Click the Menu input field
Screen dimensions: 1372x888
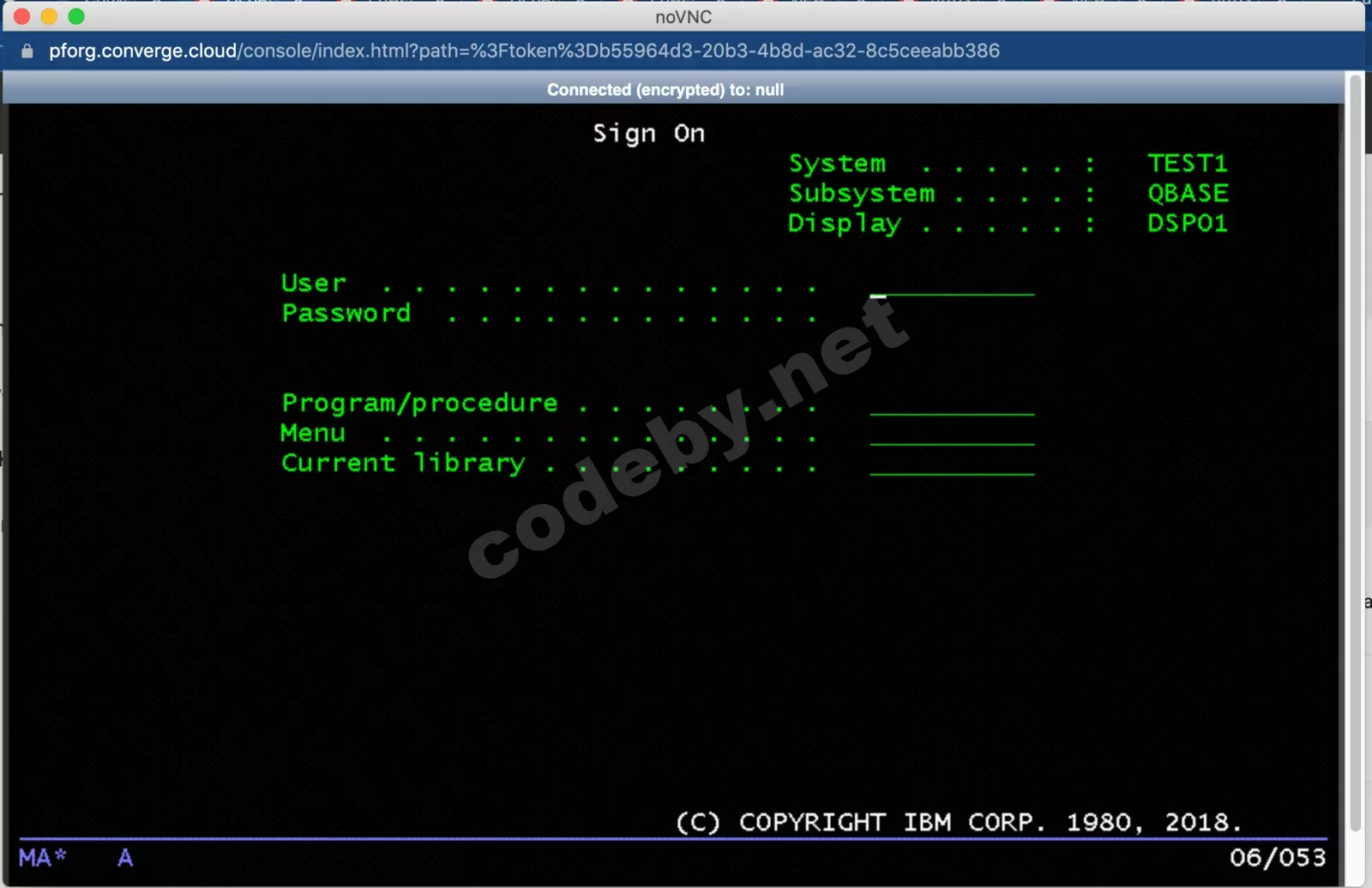pyautogui.click(x=952, y=434)
